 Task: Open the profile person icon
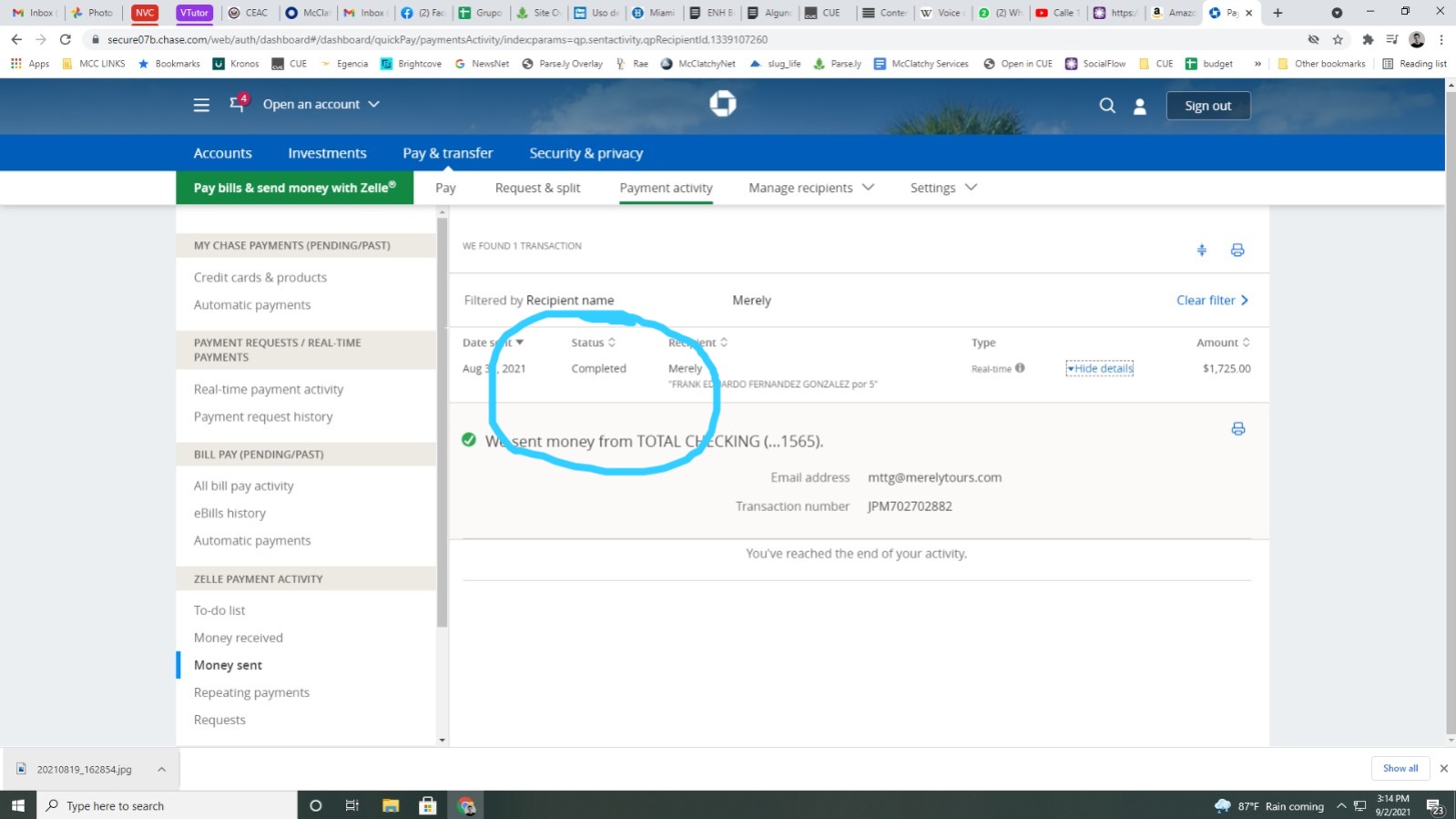click(1139, 107)
